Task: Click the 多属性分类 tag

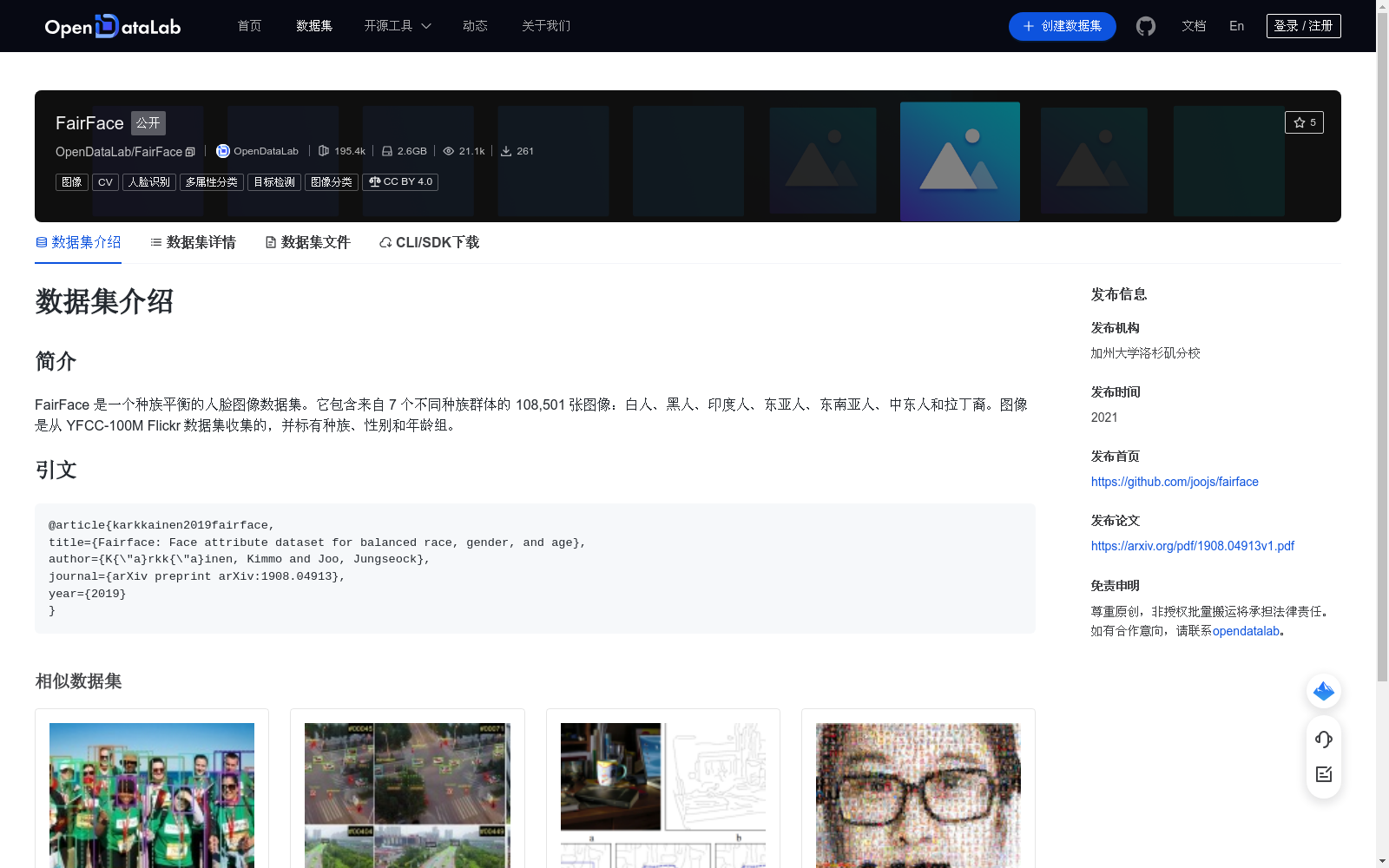Action: pyautogui.click(x=212, y=182)
